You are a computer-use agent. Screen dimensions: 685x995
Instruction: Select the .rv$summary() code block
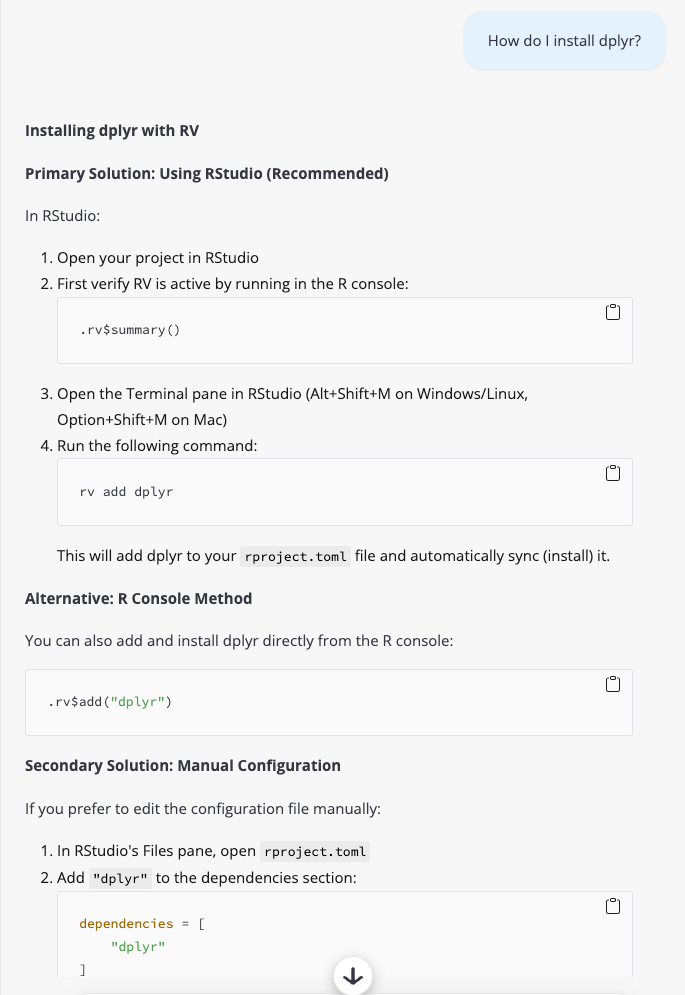pyautogui.click(x=344, y=330)
